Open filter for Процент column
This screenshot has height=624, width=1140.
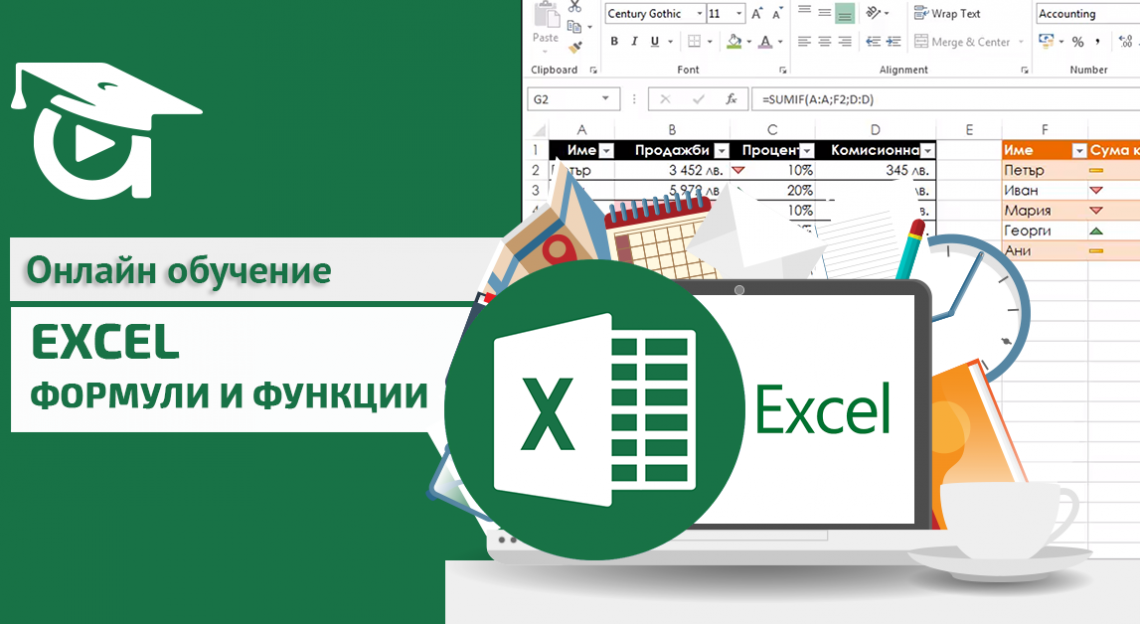point(806,151)
